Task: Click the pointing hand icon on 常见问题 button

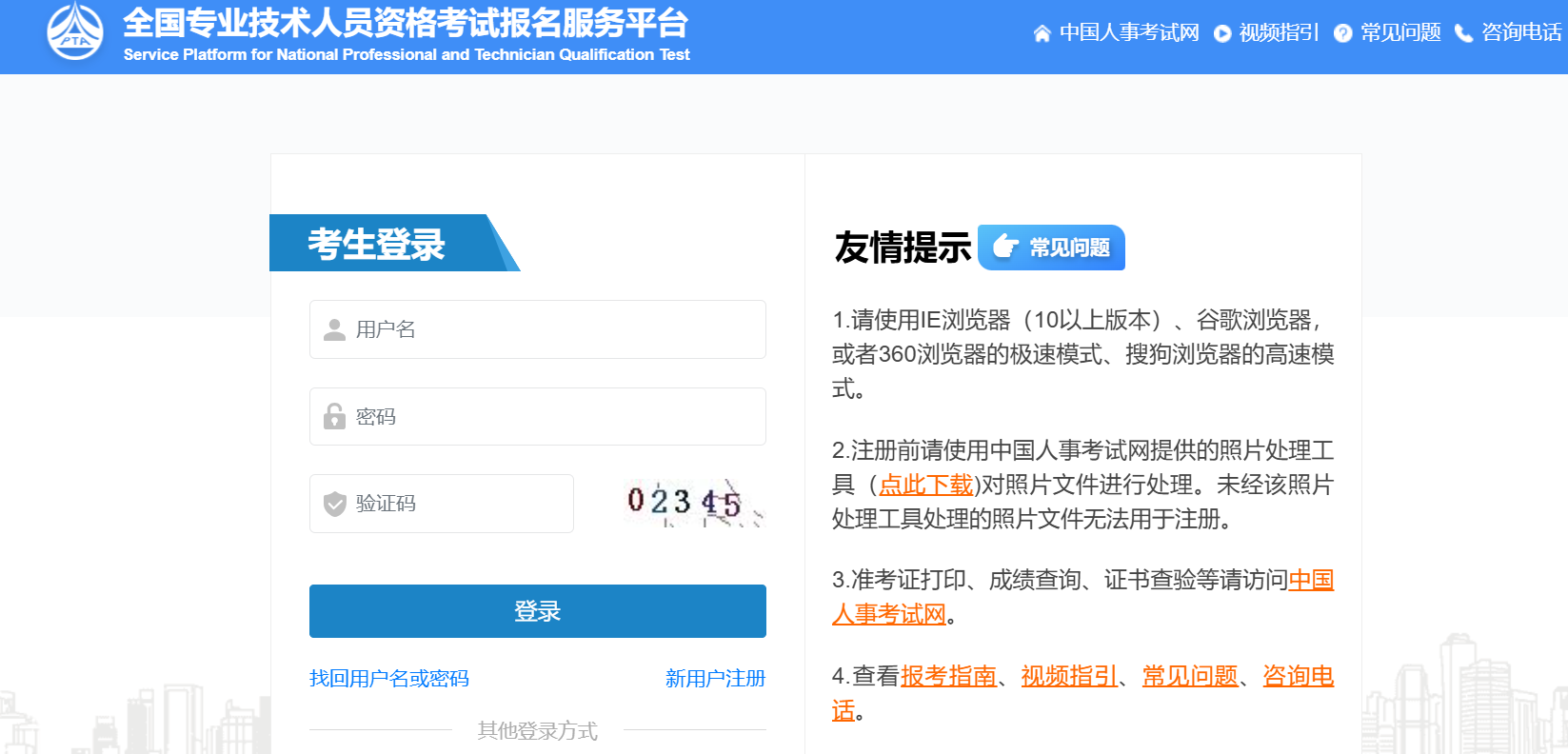Action: 1005,248
